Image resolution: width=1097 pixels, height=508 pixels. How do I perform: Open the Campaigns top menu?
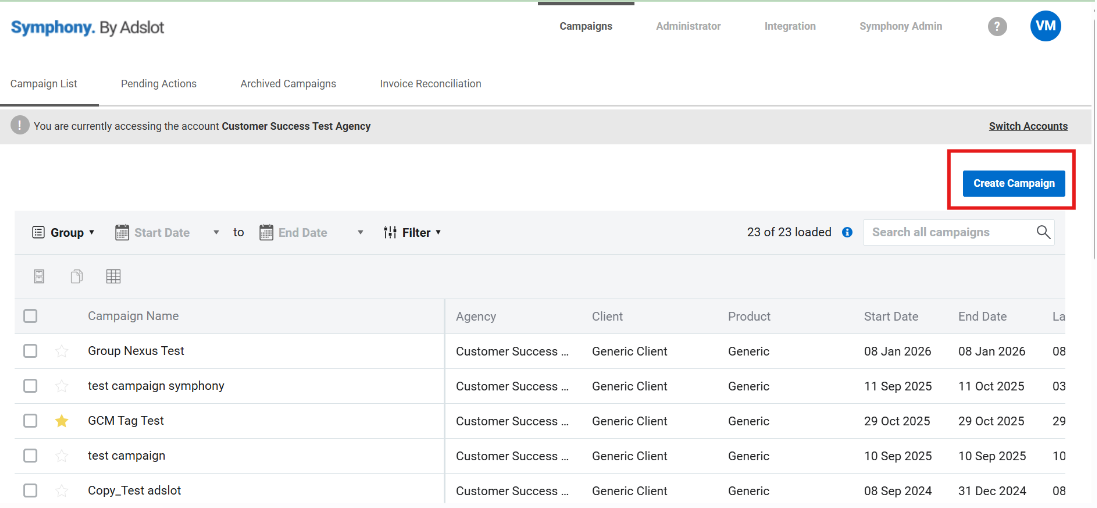(586, 27)
